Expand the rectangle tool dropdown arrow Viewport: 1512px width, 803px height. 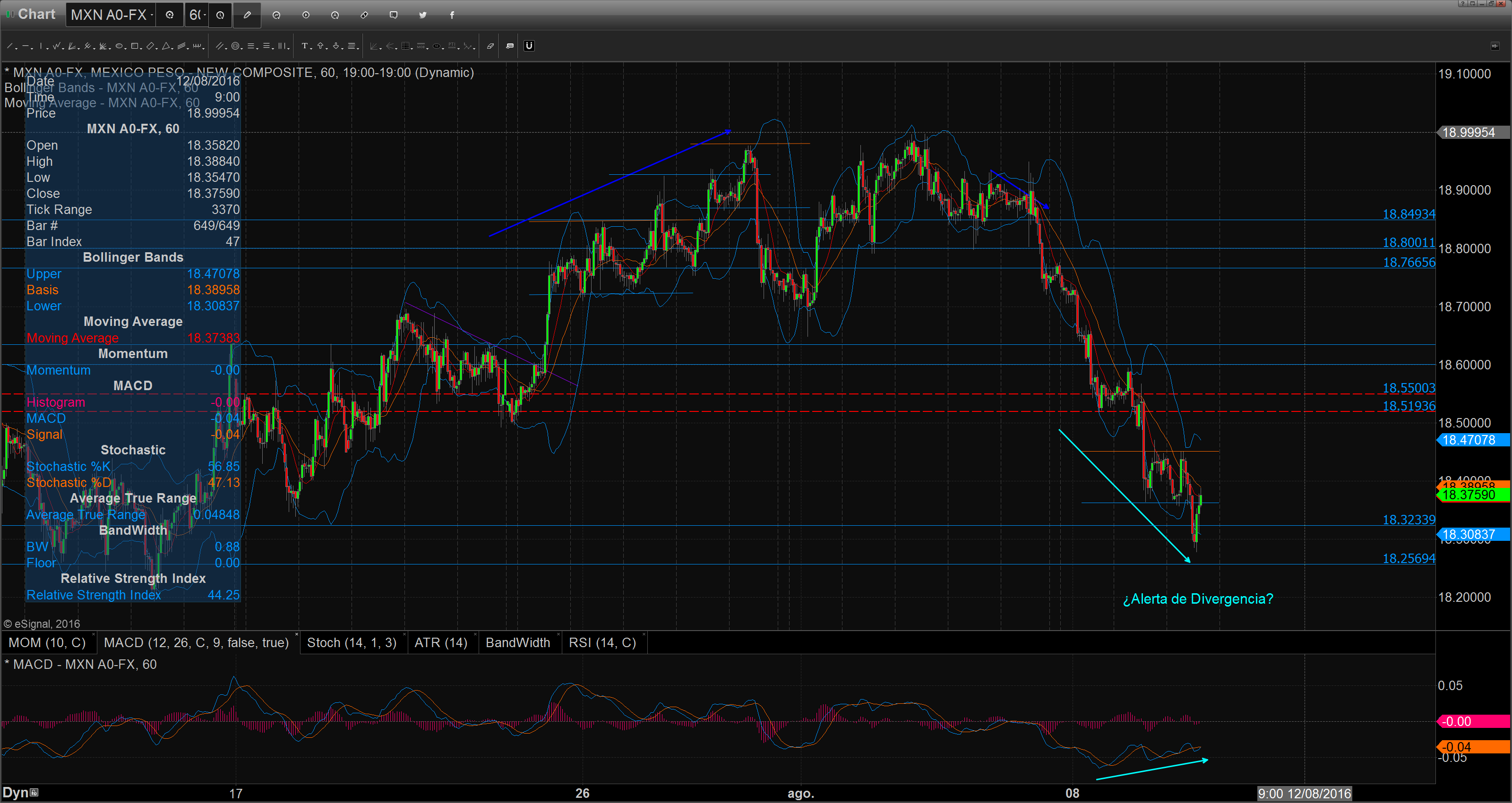click(x=141, y=48)
